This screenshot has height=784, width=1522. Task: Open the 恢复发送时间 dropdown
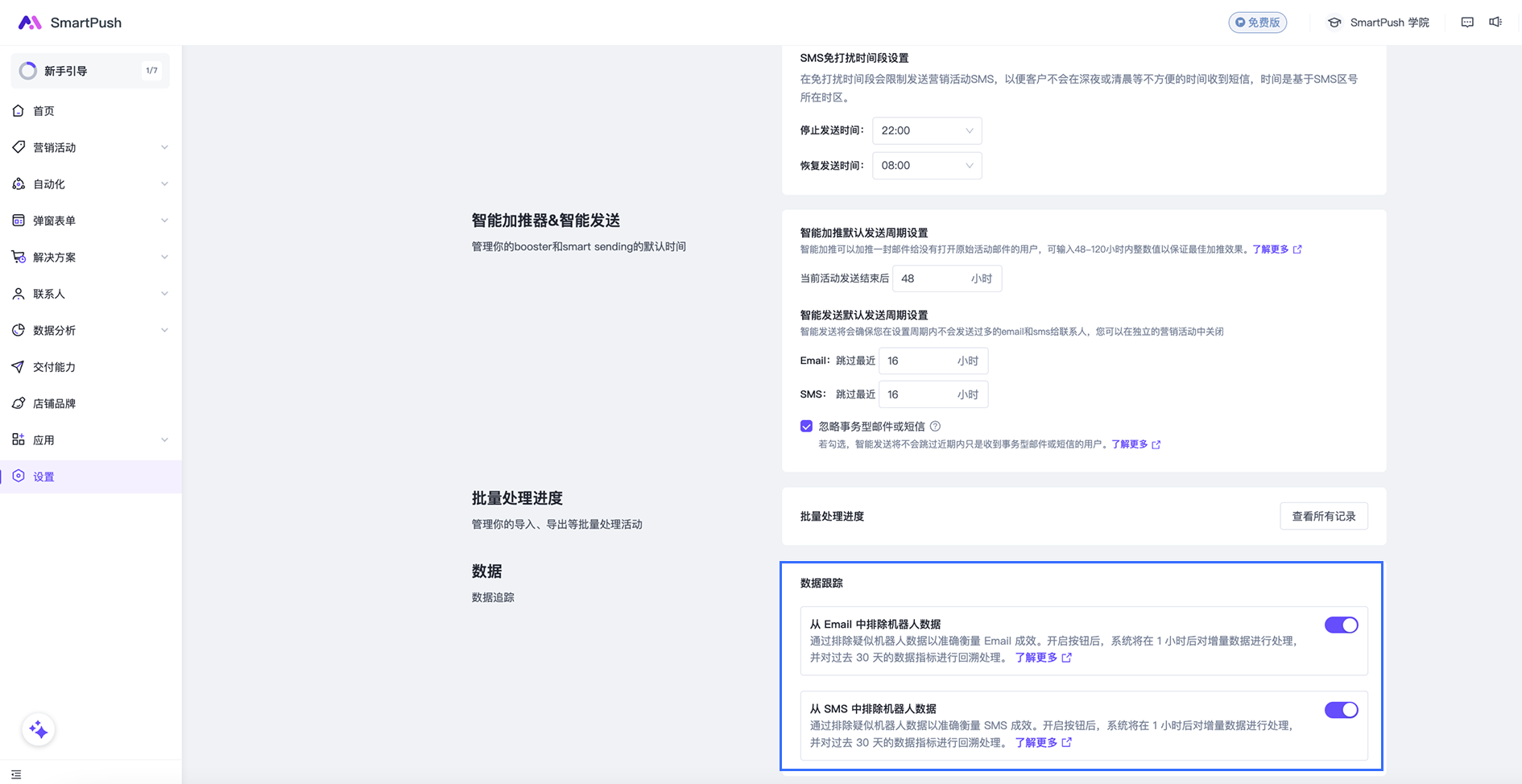pos(926,166)
